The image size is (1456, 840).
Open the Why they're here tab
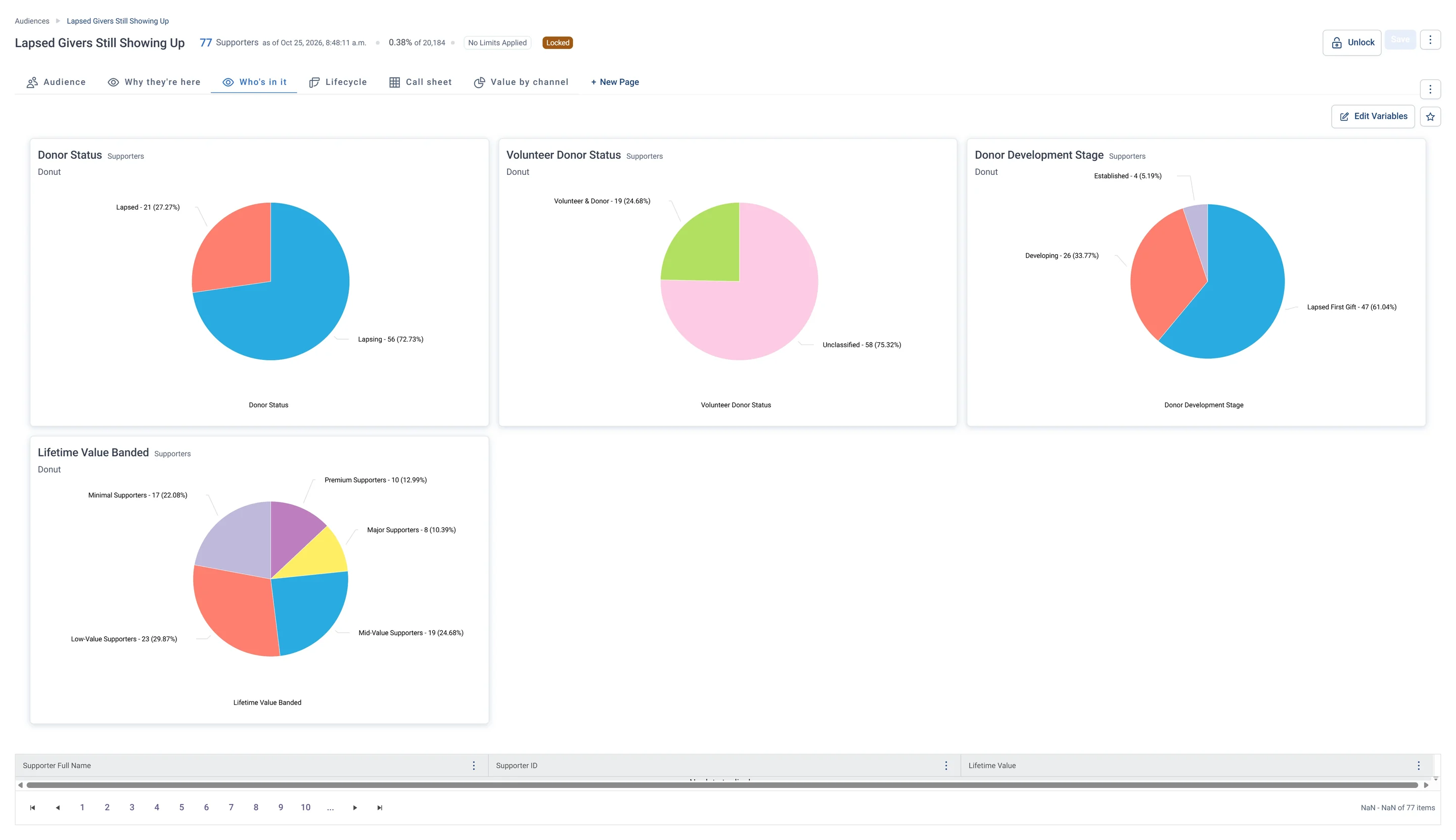(154, 82)
